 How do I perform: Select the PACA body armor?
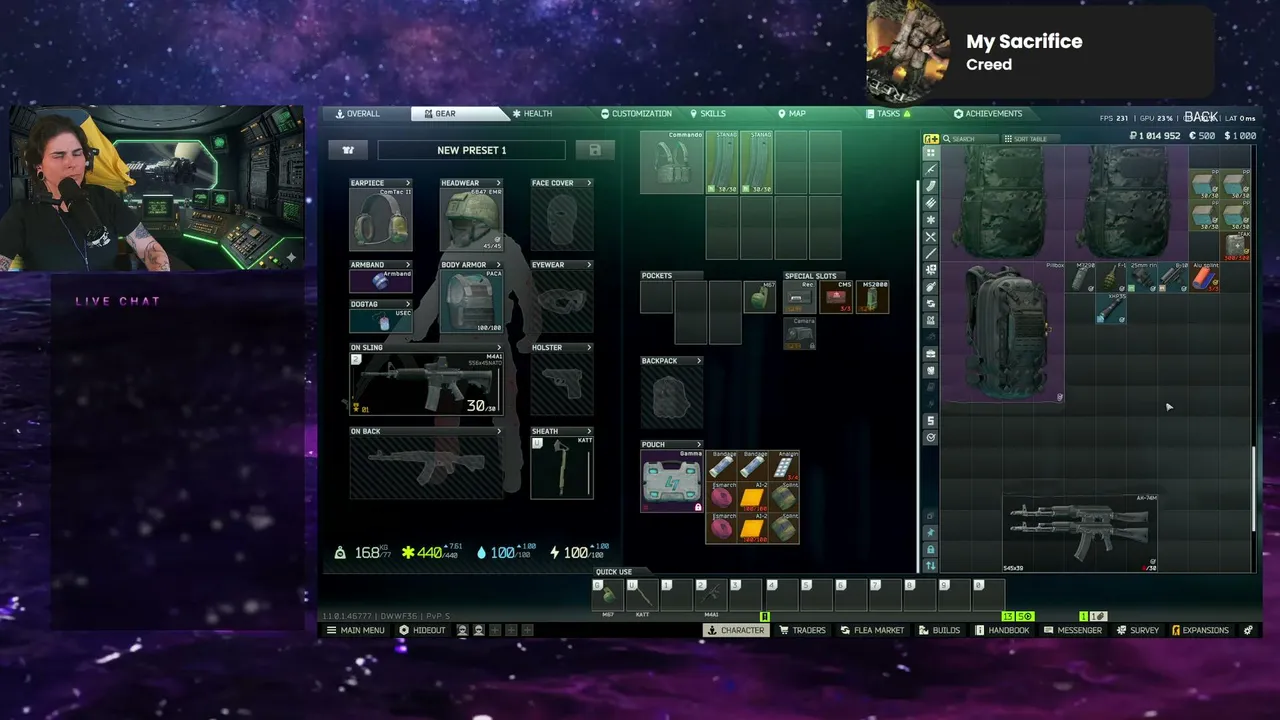(472, 301)
